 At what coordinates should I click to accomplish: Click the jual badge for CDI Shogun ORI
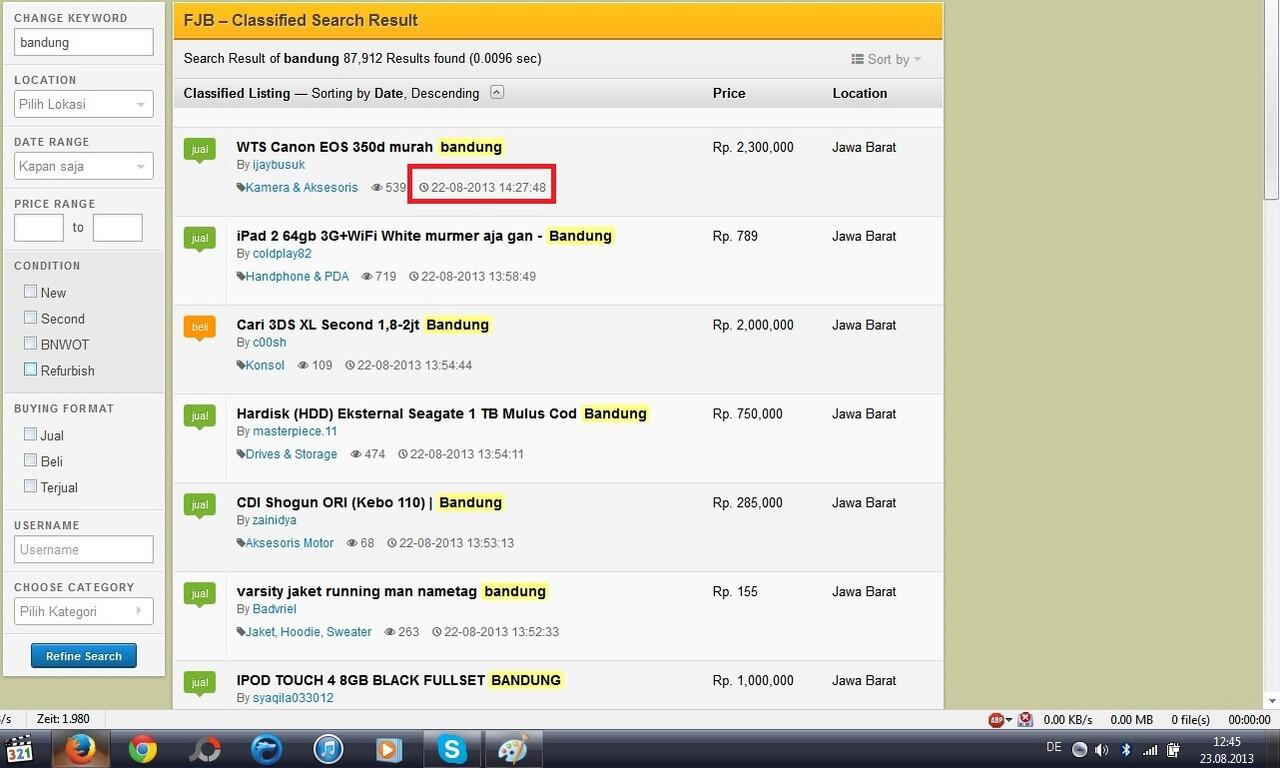click(x=200, y=506)
